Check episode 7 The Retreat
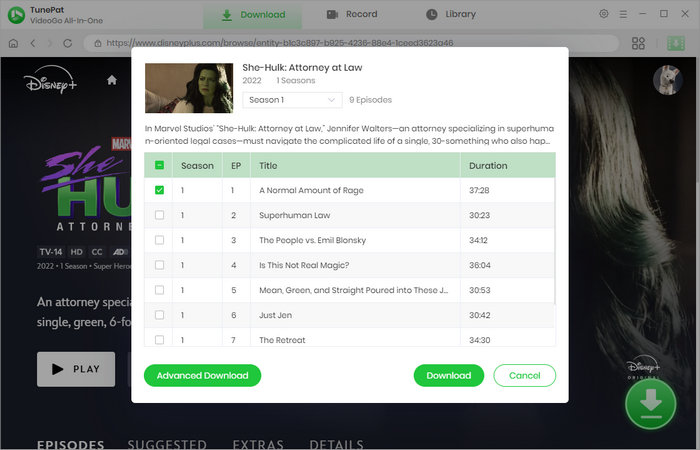This screenshot has width=700, height=450. point(159,340)
